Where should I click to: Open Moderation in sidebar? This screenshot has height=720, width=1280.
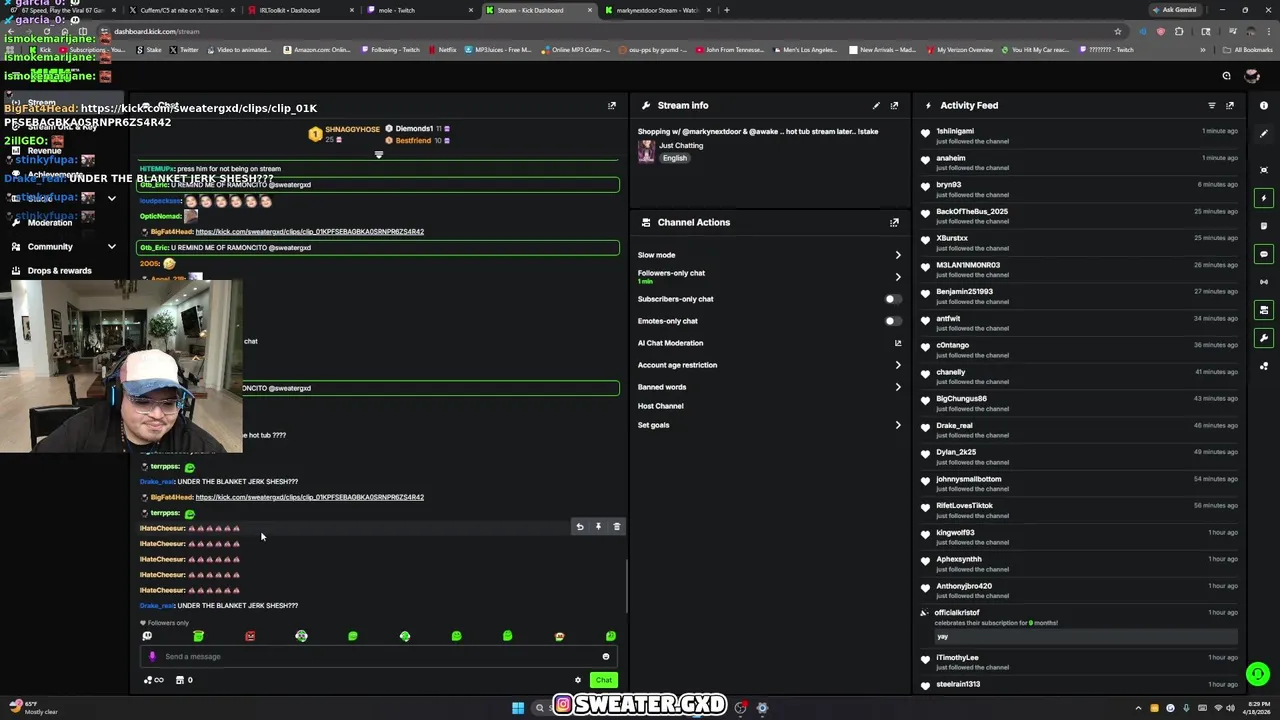coord(50,223)
